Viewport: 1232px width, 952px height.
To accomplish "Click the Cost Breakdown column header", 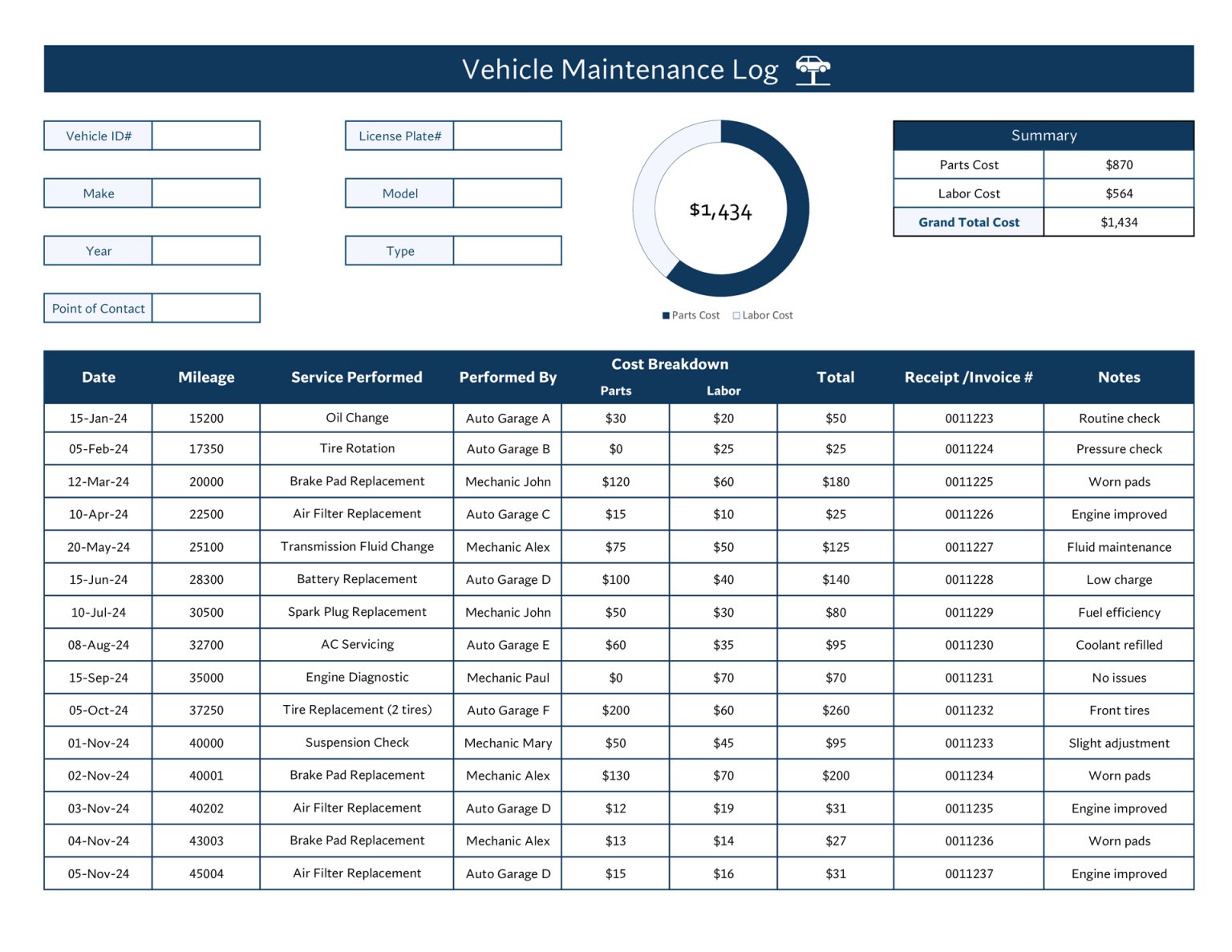I will 671,364.
